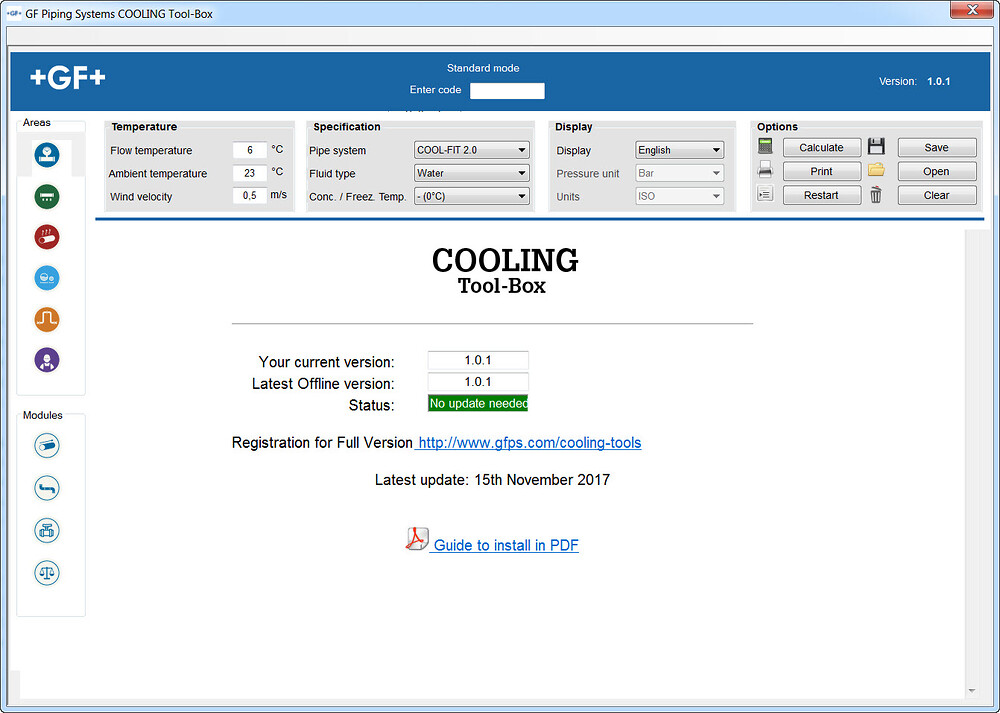1000x713 pixels.
Task: Close the COOLING Tool-Box window
Action: coord(972,9)
